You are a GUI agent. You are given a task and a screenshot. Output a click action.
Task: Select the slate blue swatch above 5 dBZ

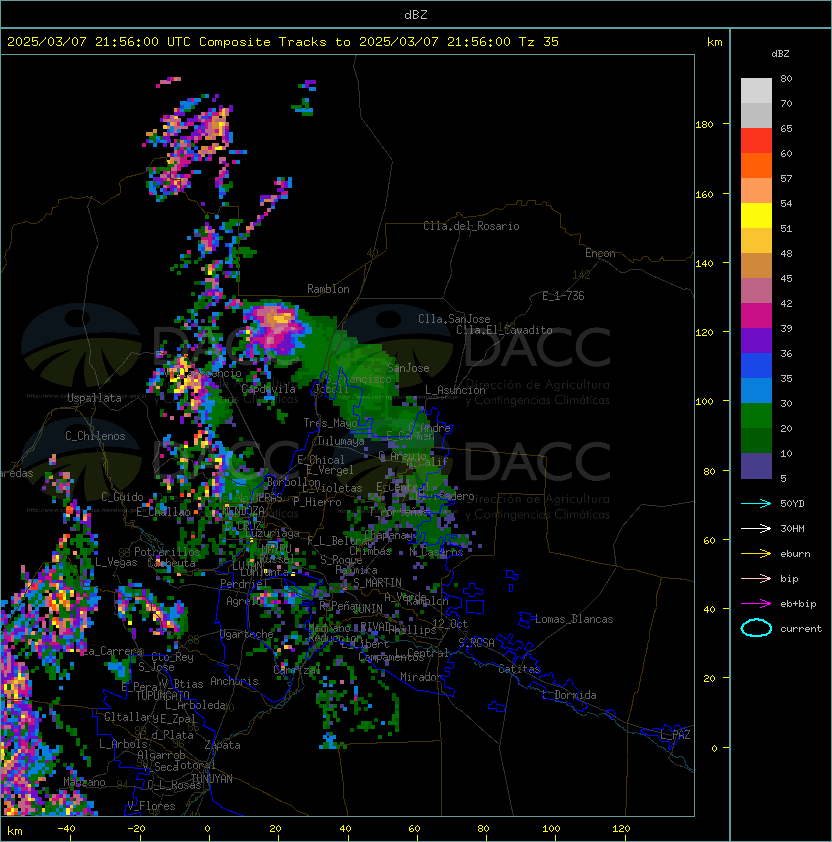[x=756, y=466]
